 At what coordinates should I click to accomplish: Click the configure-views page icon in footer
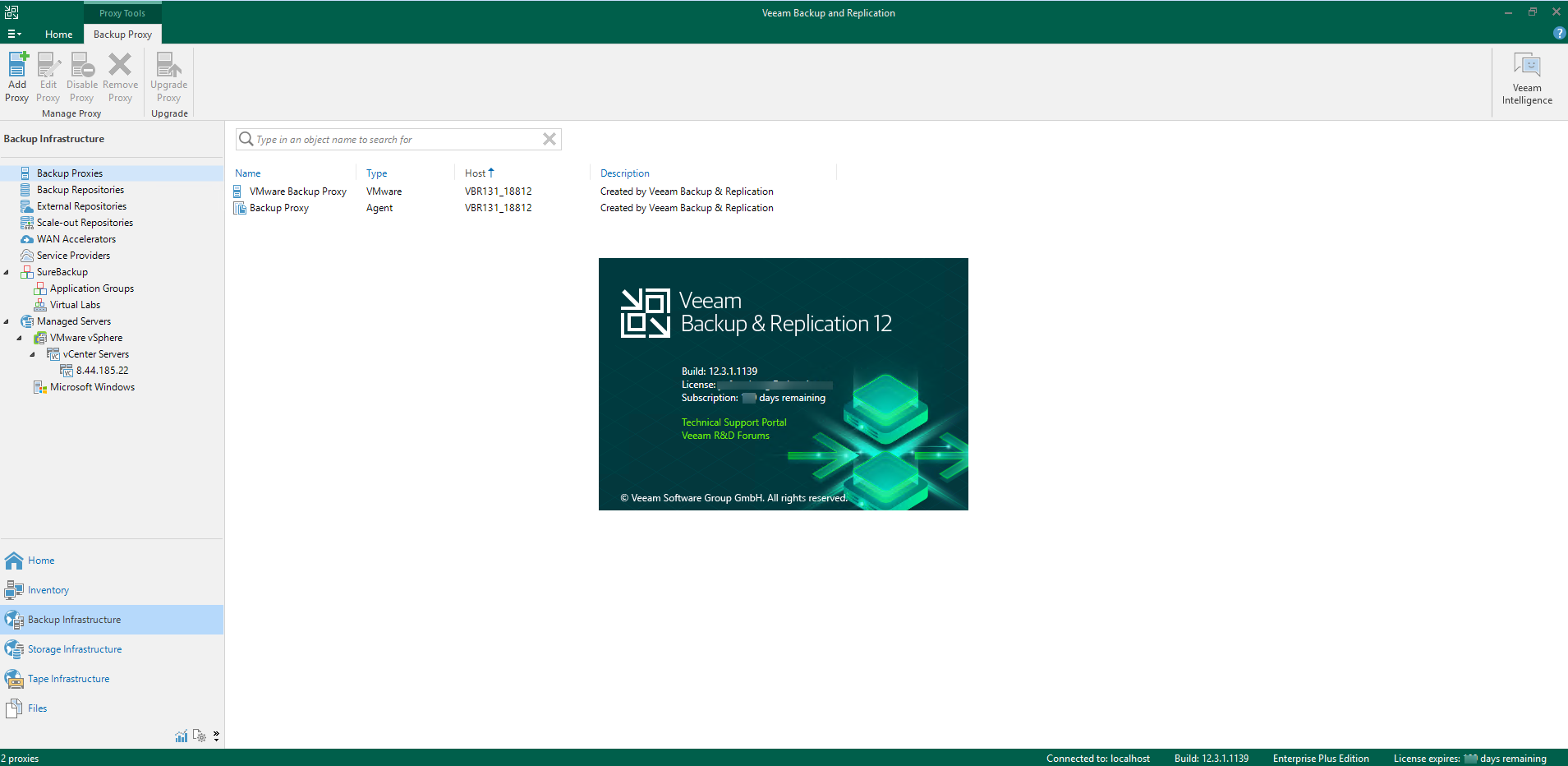click(x=200, y=736)
